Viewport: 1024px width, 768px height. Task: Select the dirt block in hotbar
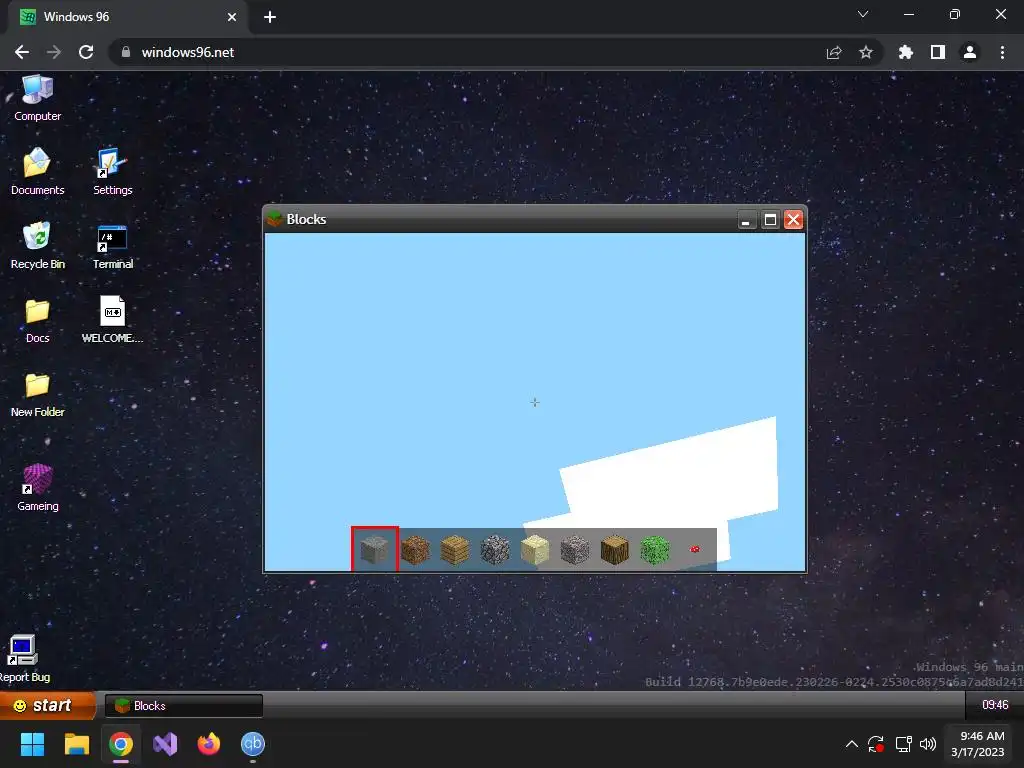(x=415, y=550)
